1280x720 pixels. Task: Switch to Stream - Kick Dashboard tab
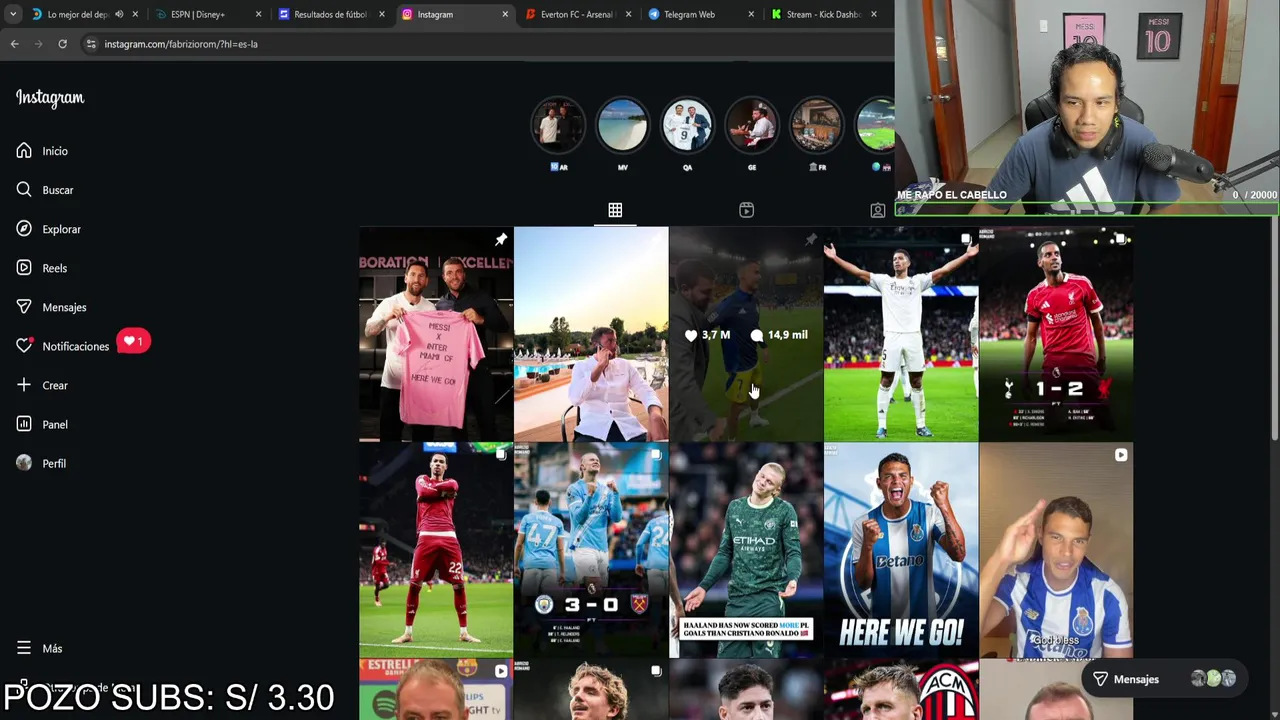823,14
